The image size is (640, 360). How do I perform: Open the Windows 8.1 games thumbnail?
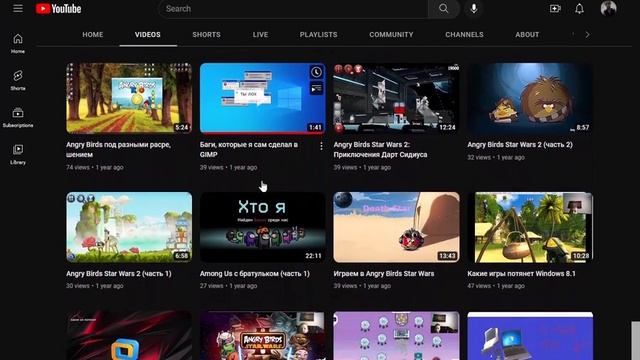(x=530, y=227)
